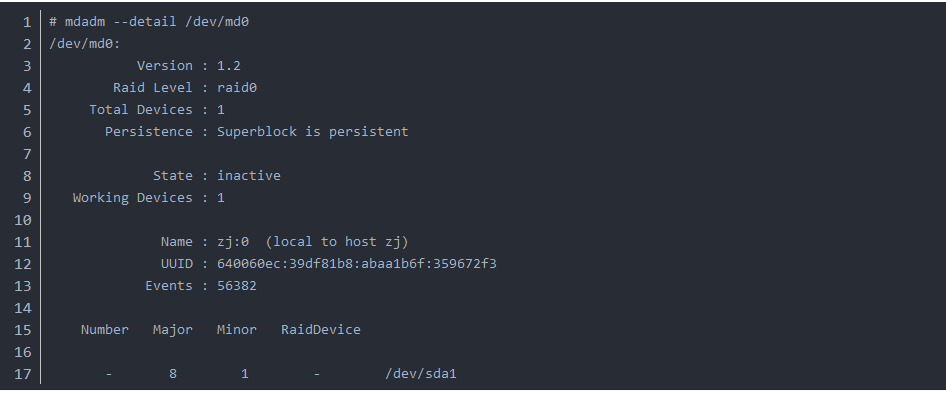Viewport: 946px width, 394px height.
Task: Click line number 17 in gutter
Action: pyautogui.click(x=23, y=374)
